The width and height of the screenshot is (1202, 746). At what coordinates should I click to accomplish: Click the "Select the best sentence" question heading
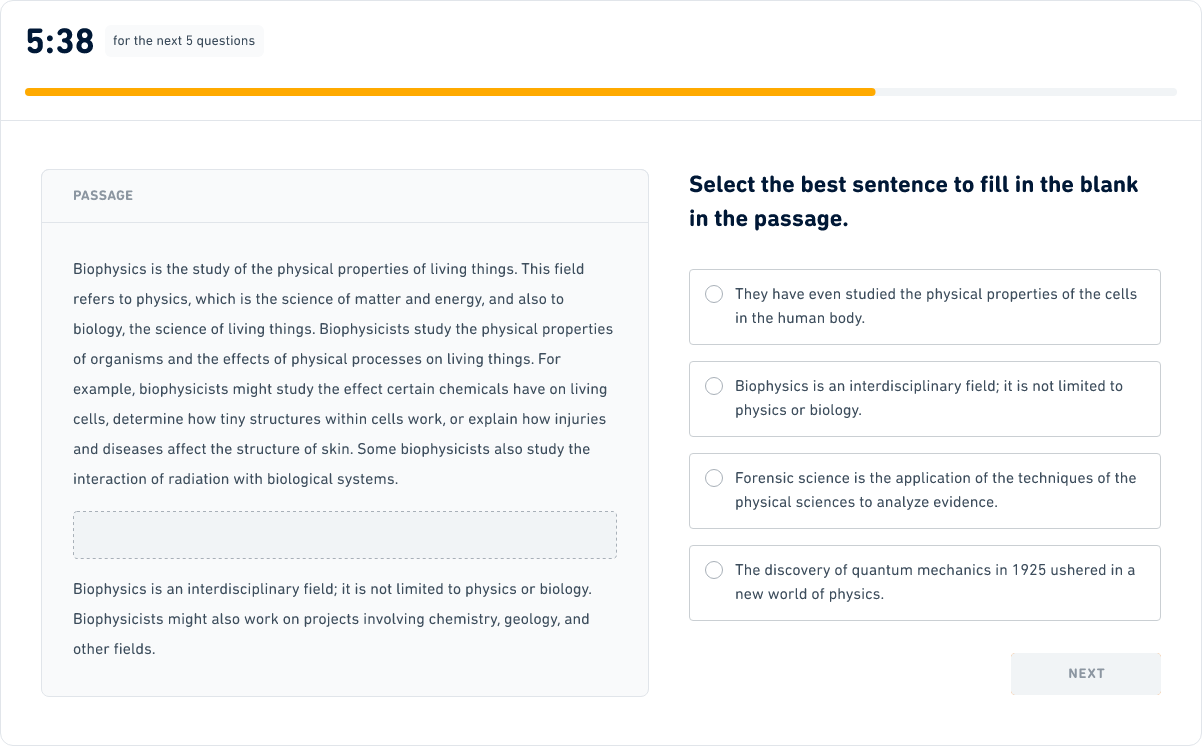[913, 201]
